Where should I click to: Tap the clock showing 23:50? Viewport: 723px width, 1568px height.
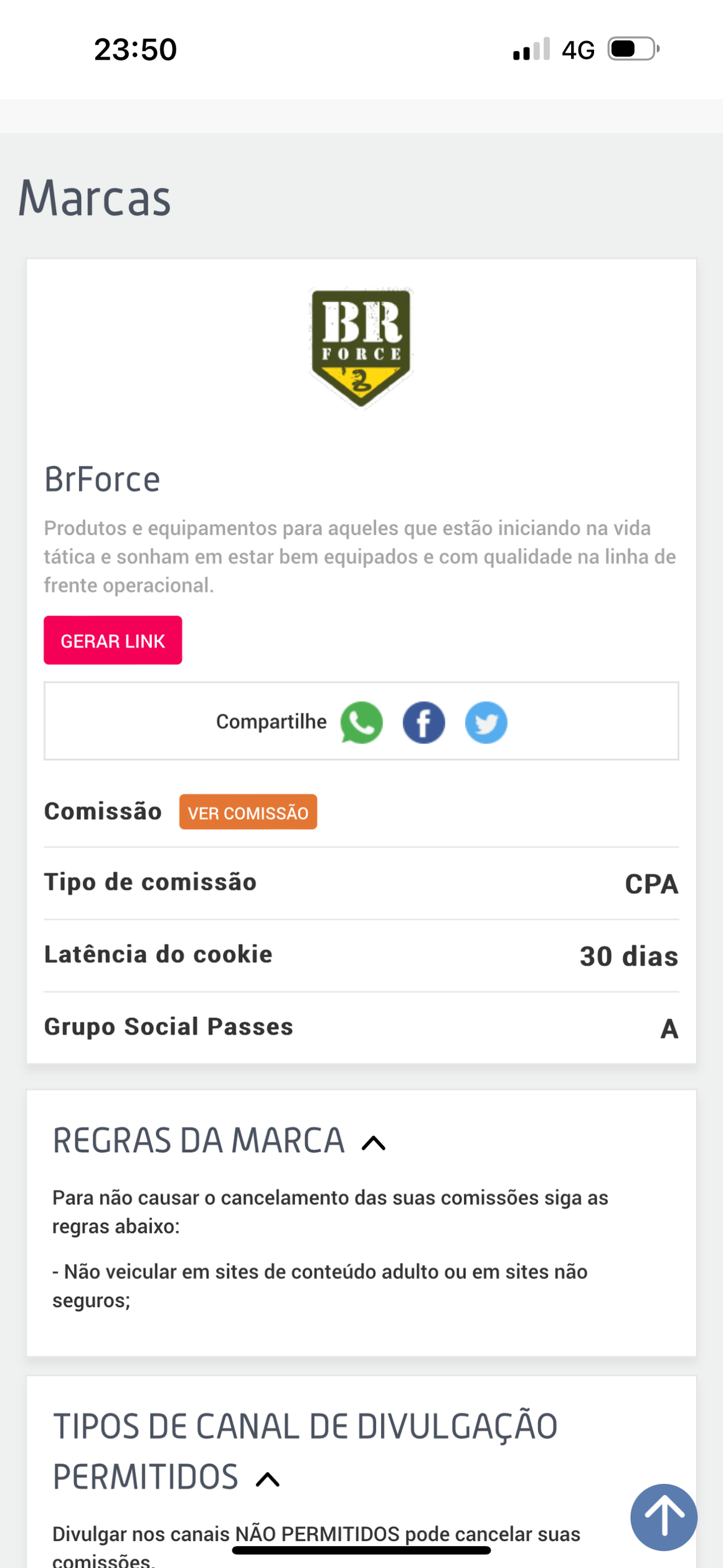[135, 49]
